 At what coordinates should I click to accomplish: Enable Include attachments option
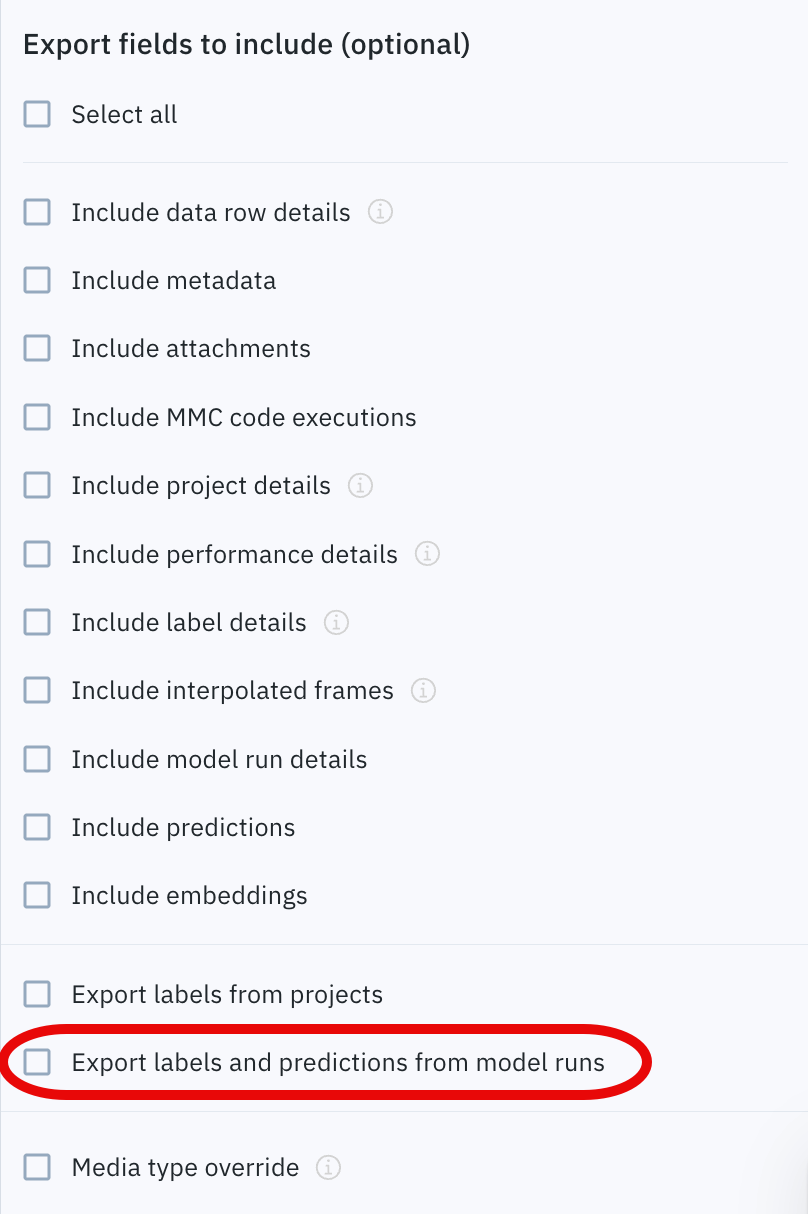[37, 349]
